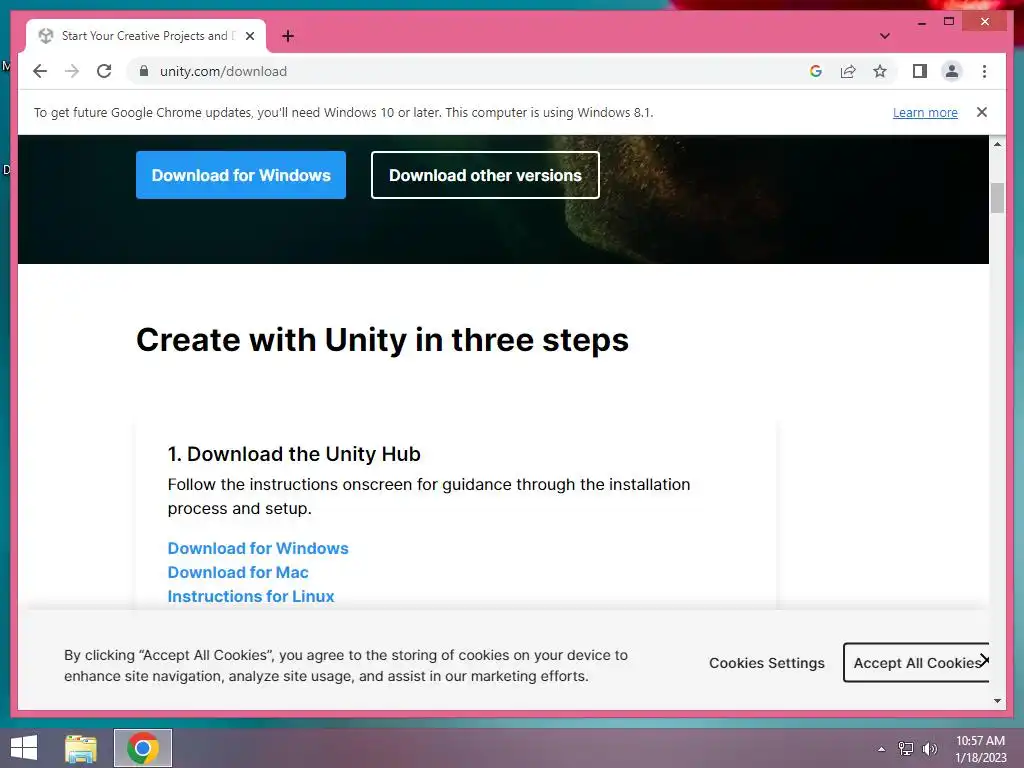Select the Start Your Creative Projects tab
The image size is (1024, 768).
(x=144, y=36)
